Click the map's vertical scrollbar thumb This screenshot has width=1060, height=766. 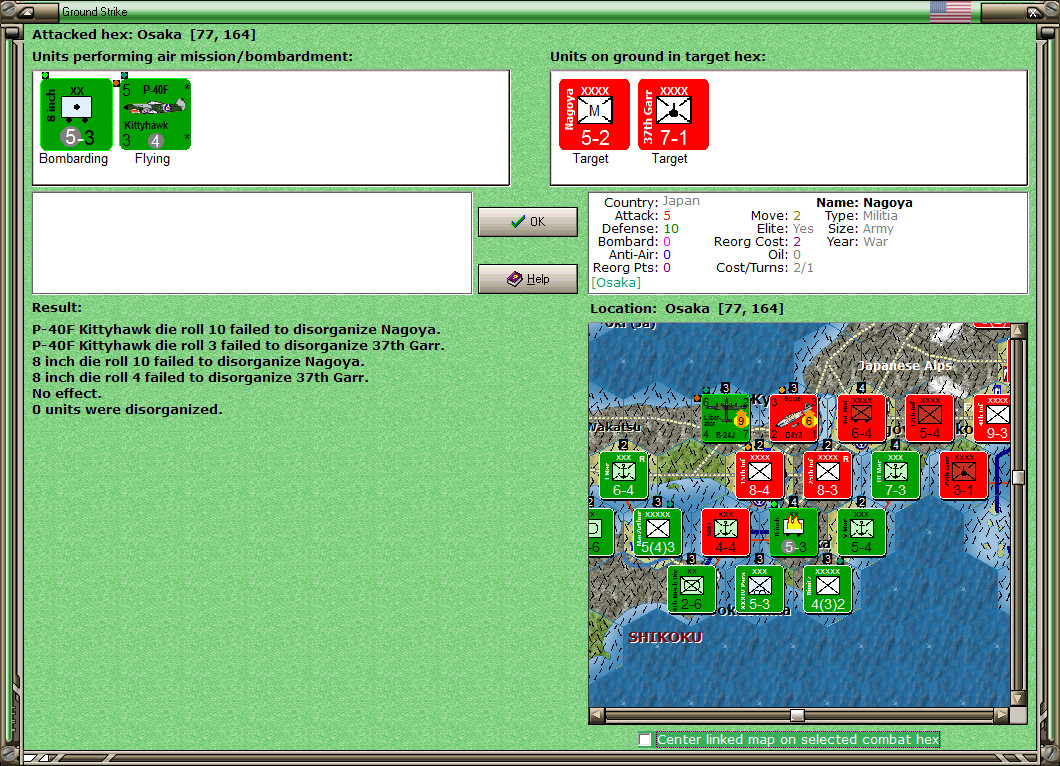(1018, 477)
